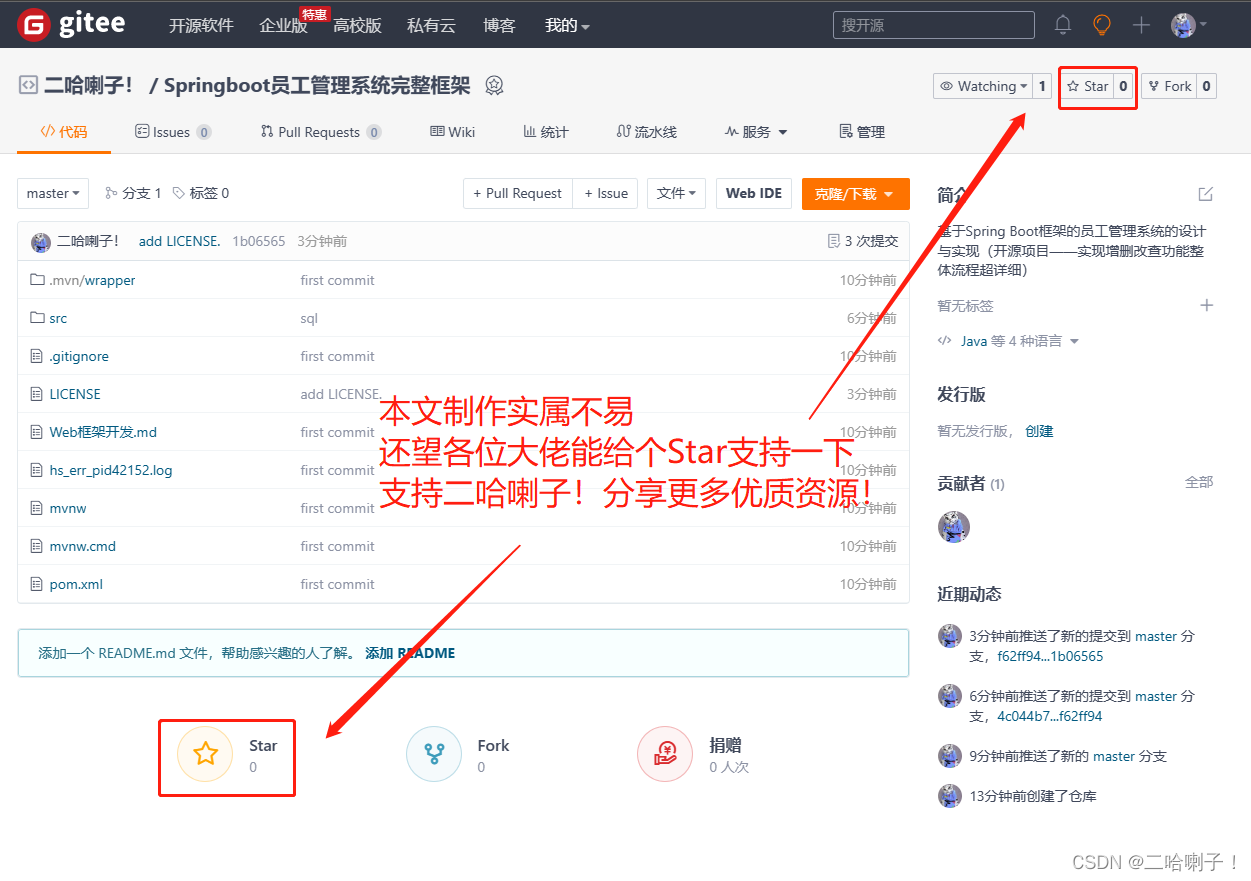Image resolution: width=1251 pixels, height=881 pixels.
Task: Open the .gitignore file
Action: tap(79, 356)
